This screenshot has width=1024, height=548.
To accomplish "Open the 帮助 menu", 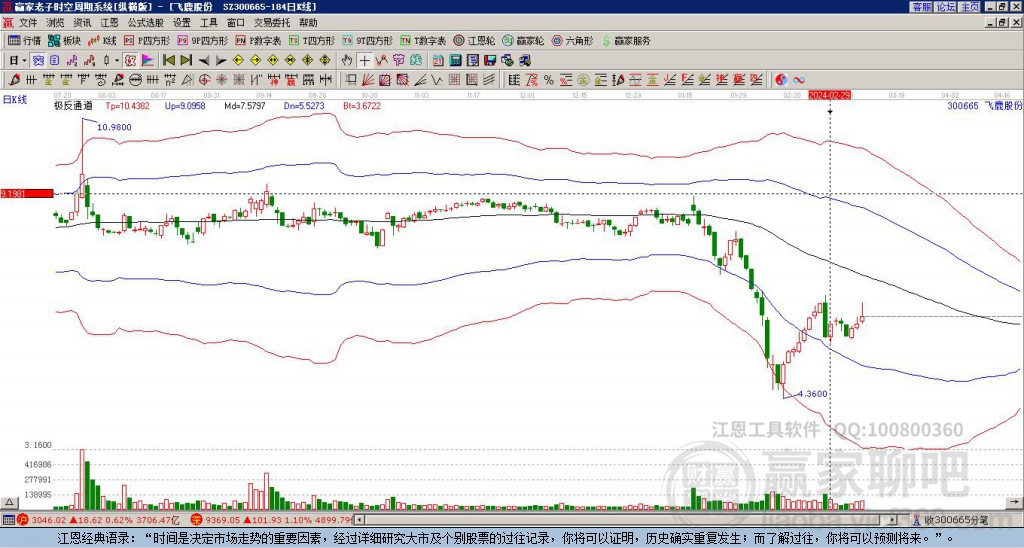I will click(308, 23).
